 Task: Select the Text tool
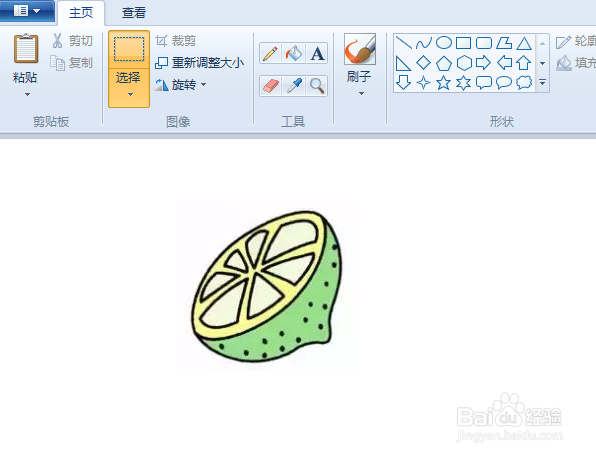[317, 53]
